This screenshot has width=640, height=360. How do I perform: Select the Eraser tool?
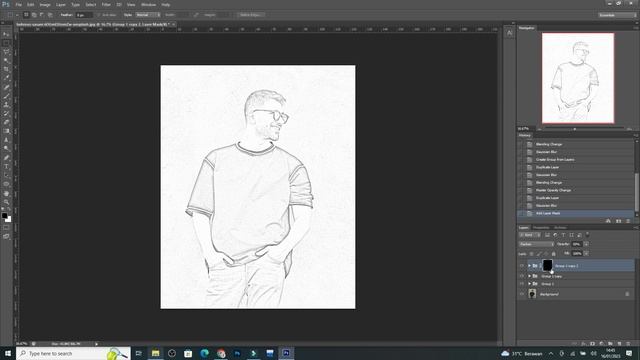point(6,122)
